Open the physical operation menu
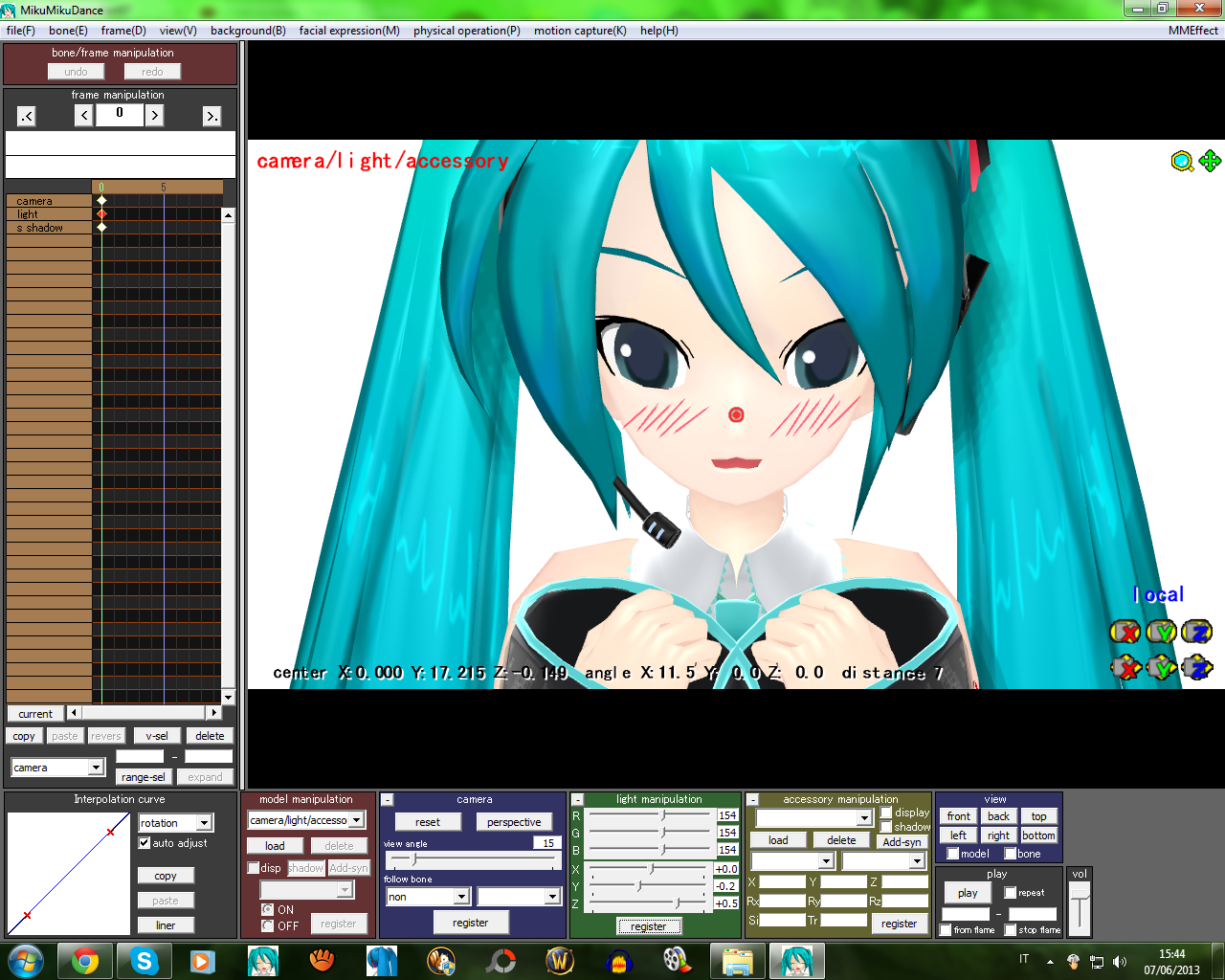Viewport: 1225px width, 980px height. coord(466,30)
